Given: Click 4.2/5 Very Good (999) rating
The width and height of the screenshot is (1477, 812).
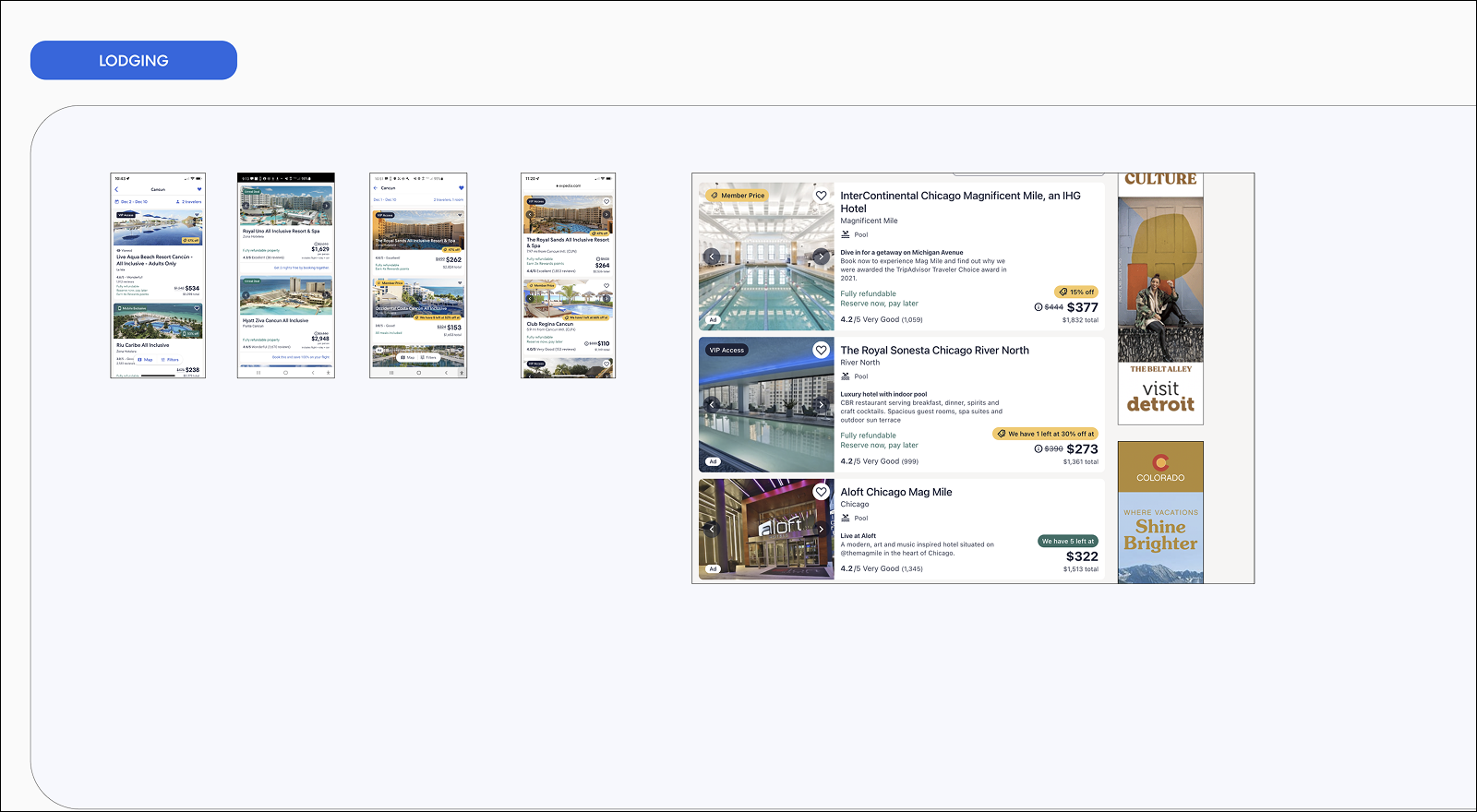Looking at the screenshot, I should 880,461.
